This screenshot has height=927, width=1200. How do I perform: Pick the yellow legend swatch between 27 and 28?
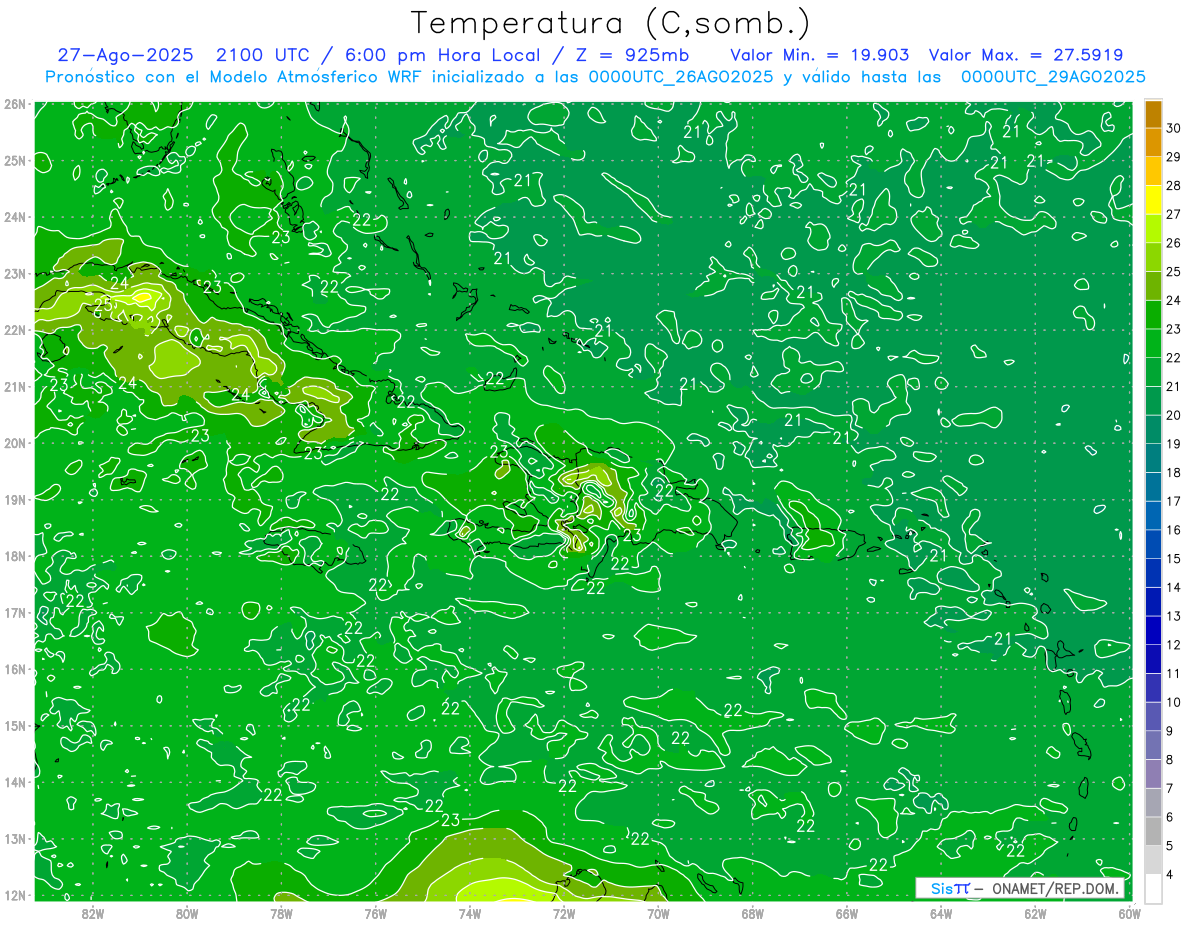tap(1153, 198)
